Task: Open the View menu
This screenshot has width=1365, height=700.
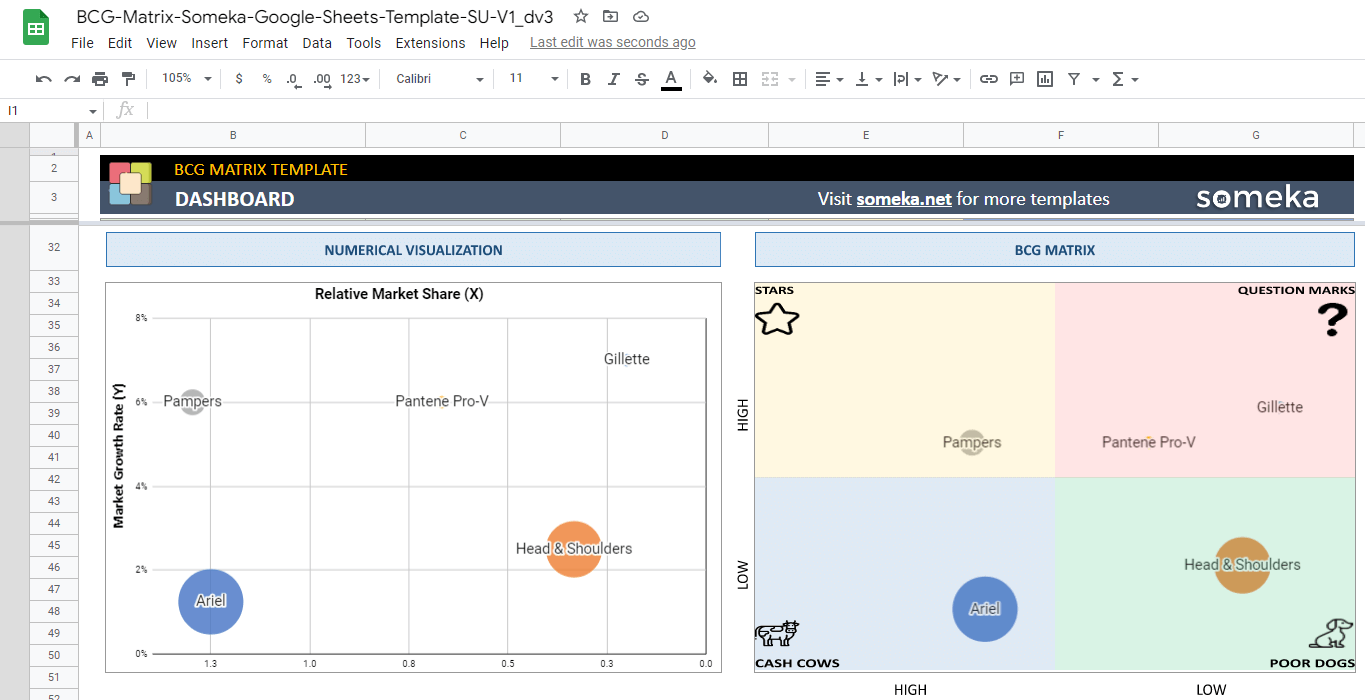Action: [161, 43]
